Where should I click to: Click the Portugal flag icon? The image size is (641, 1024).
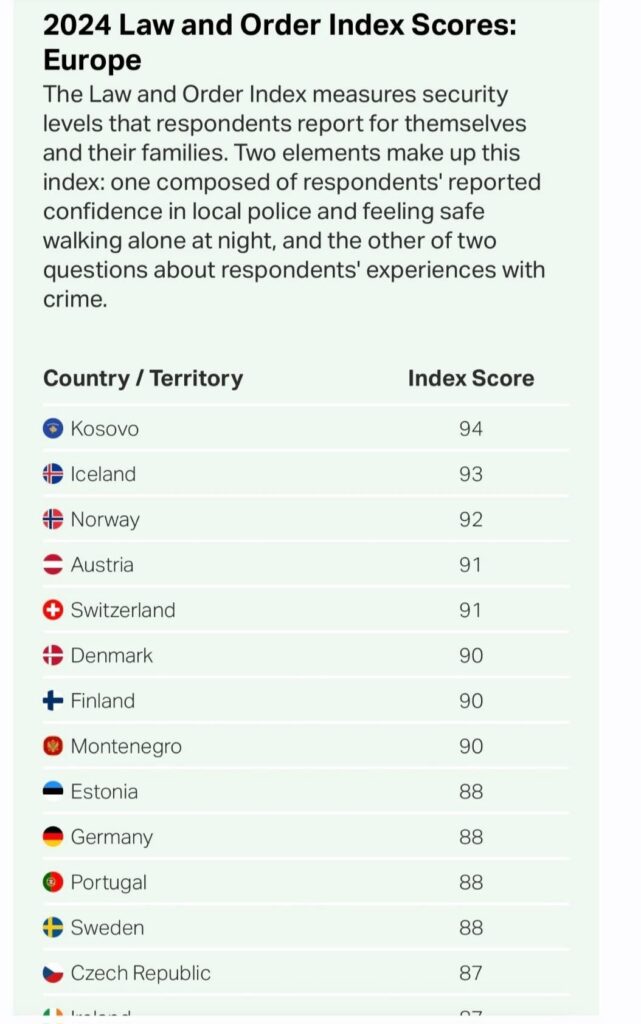click(x=53, y=883)
